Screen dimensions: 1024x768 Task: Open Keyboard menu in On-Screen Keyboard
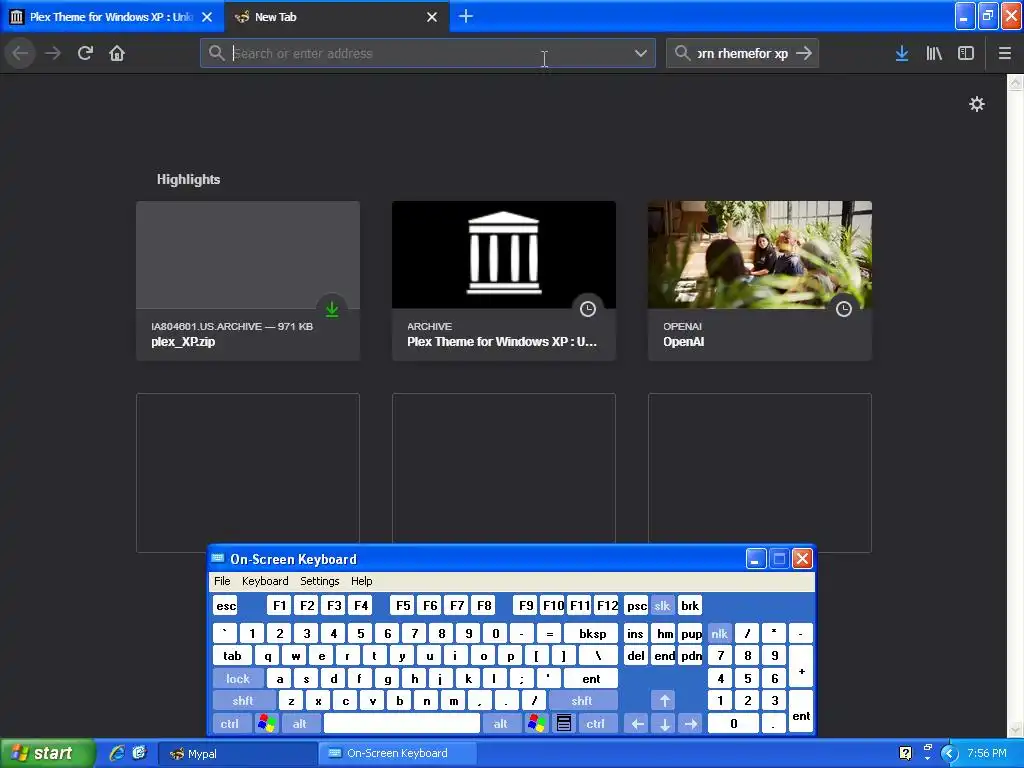[264, 581]
